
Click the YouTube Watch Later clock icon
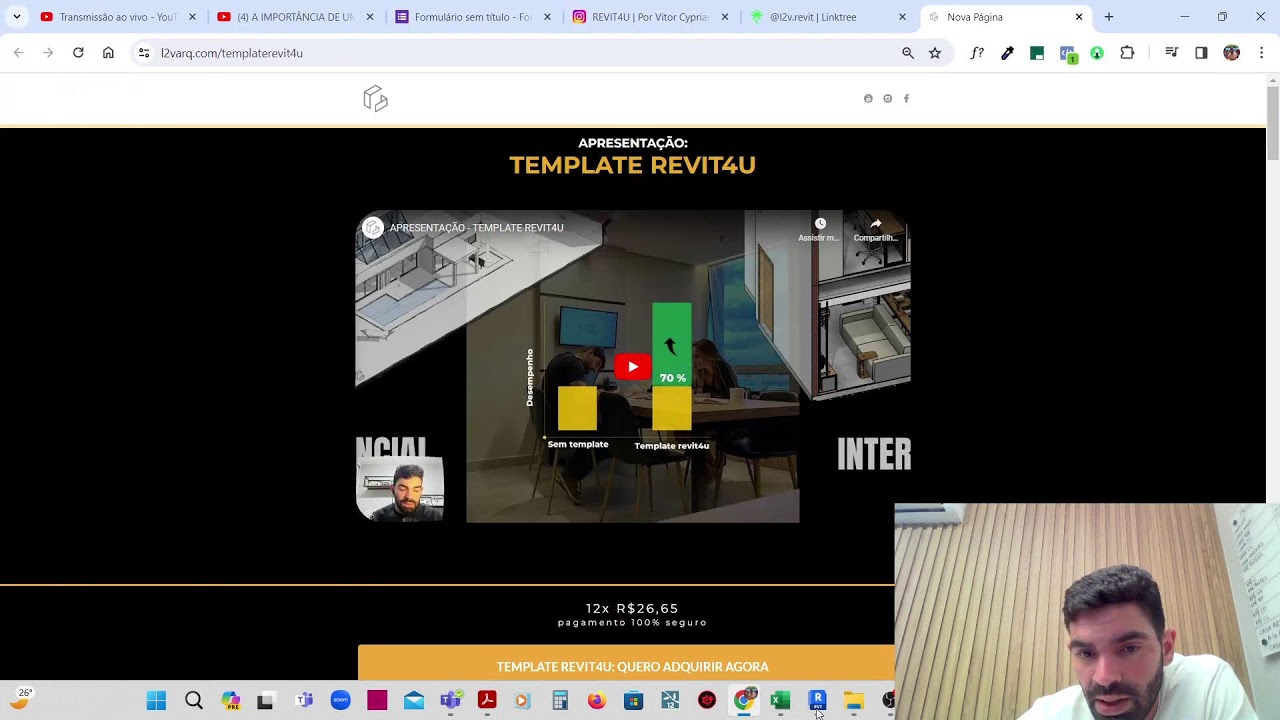tap(820, 223)
